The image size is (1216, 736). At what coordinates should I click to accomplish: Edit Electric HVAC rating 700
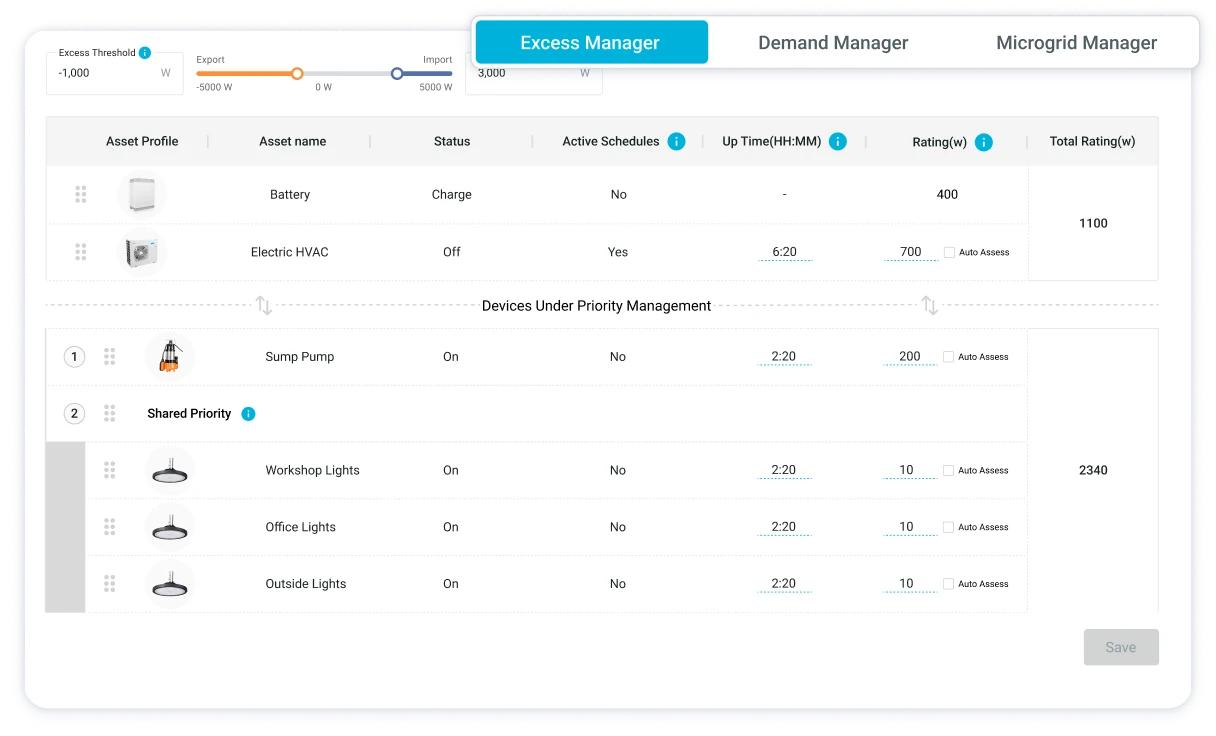(x=910, y=252)
